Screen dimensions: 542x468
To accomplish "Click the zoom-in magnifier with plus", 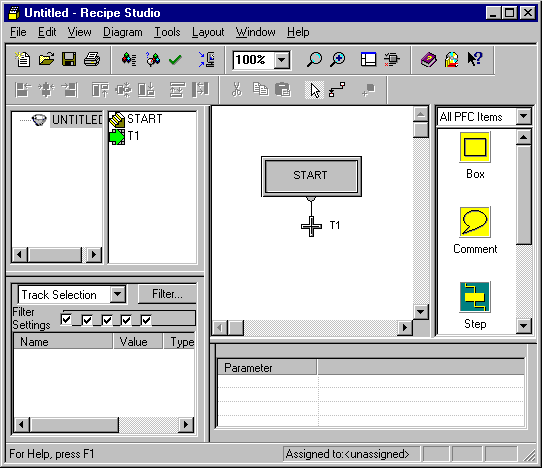I will click(x=337, y=59).
